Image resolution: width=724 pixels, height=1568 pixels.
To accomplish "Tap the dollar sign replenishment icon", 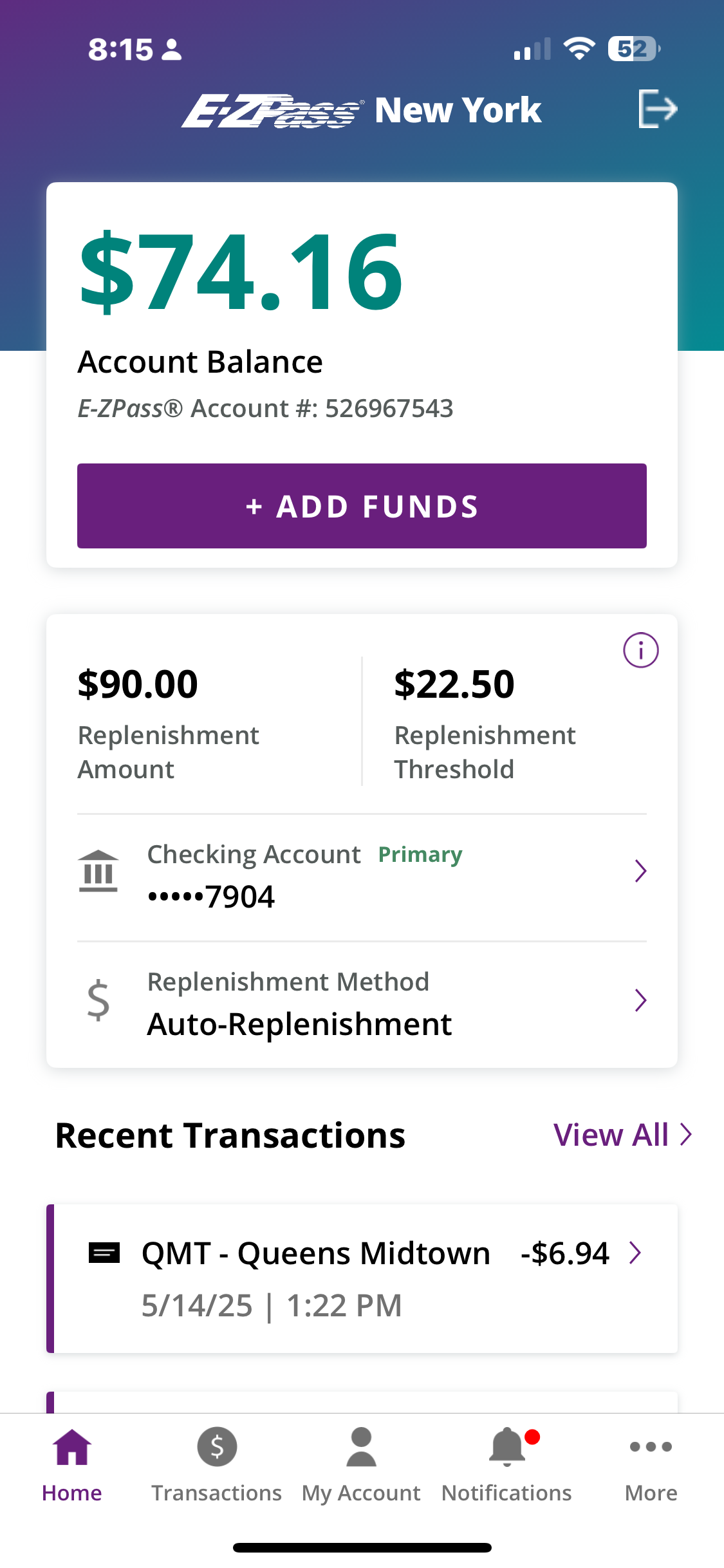I will [98, 1000].
